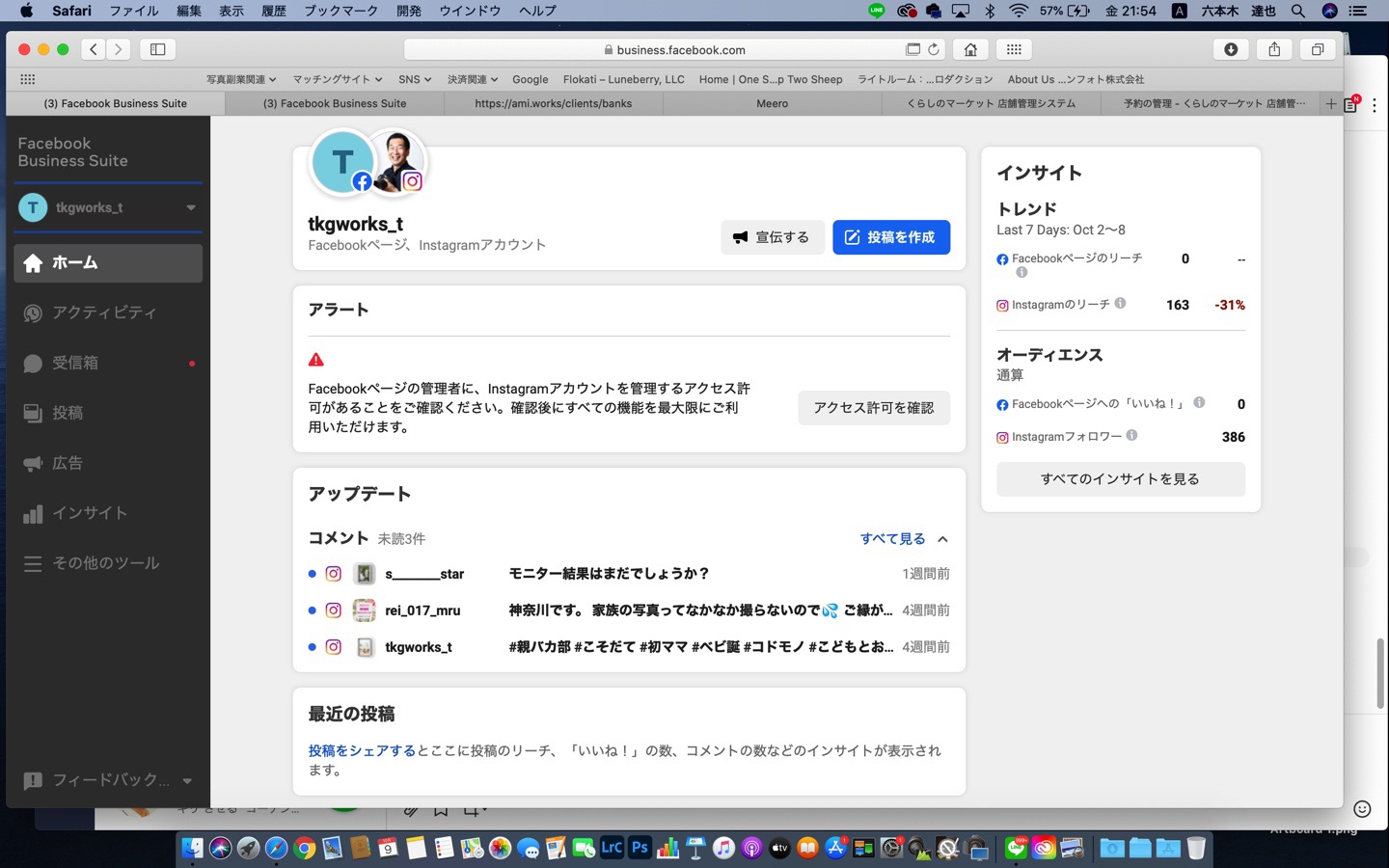The width and height of the screenshot is (1389, 868).
Task: Click Instagram icon beside s______star comment
Action: [333, 574]
